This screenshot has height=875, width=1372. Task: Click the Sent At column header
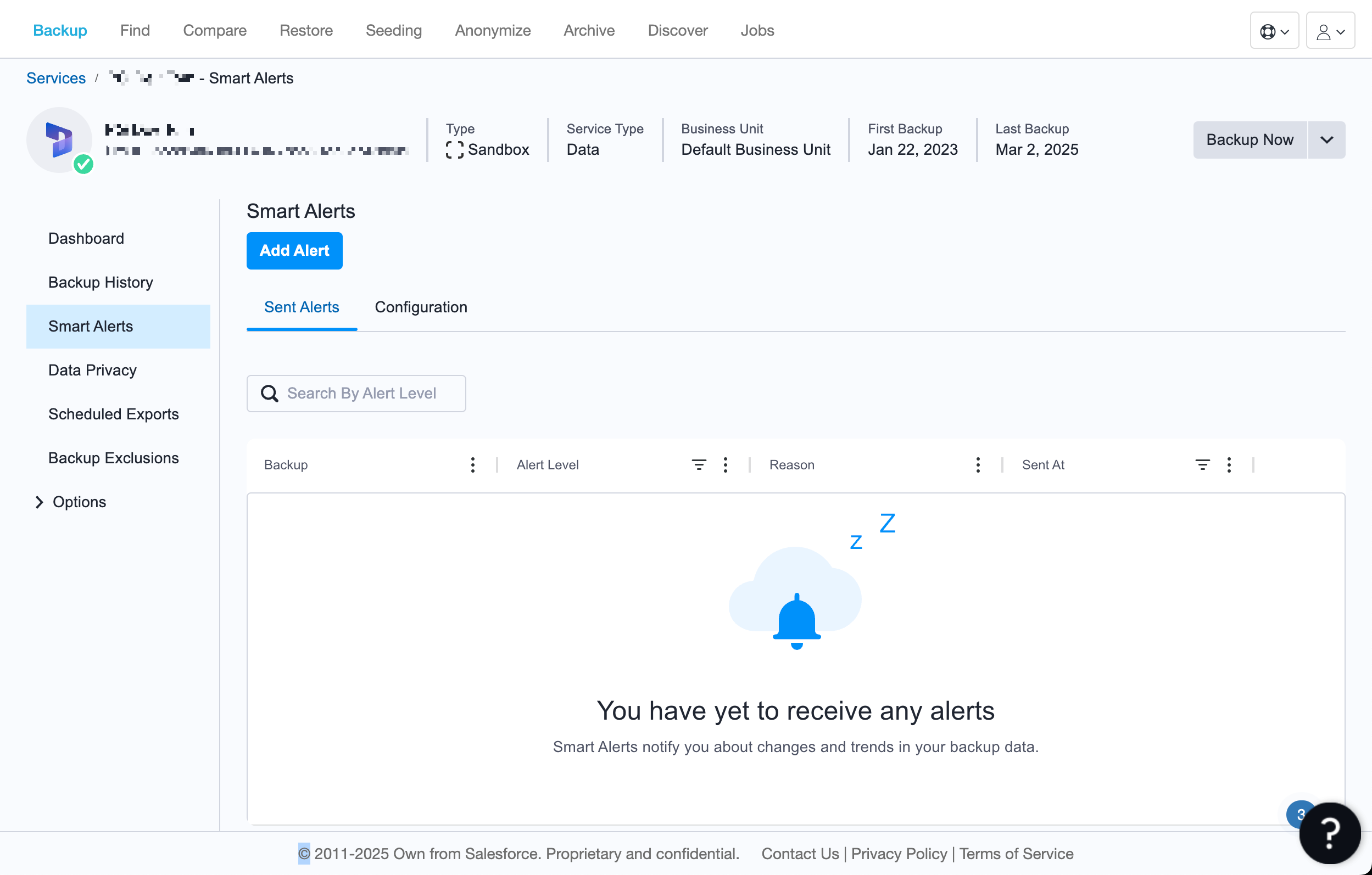point(1042,465)
